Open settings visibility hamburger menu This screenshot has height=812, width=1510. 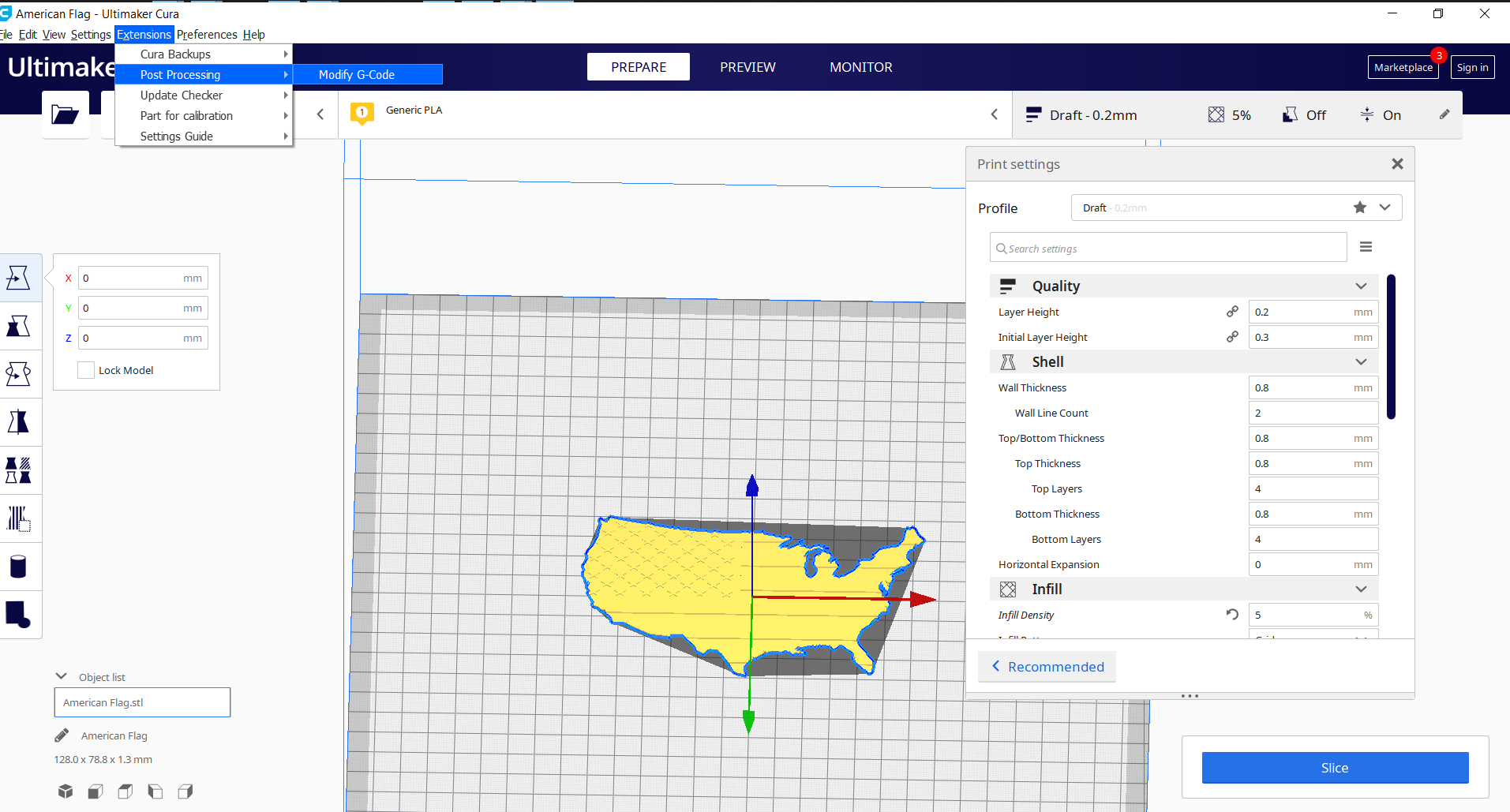[x=1366, y=247]
